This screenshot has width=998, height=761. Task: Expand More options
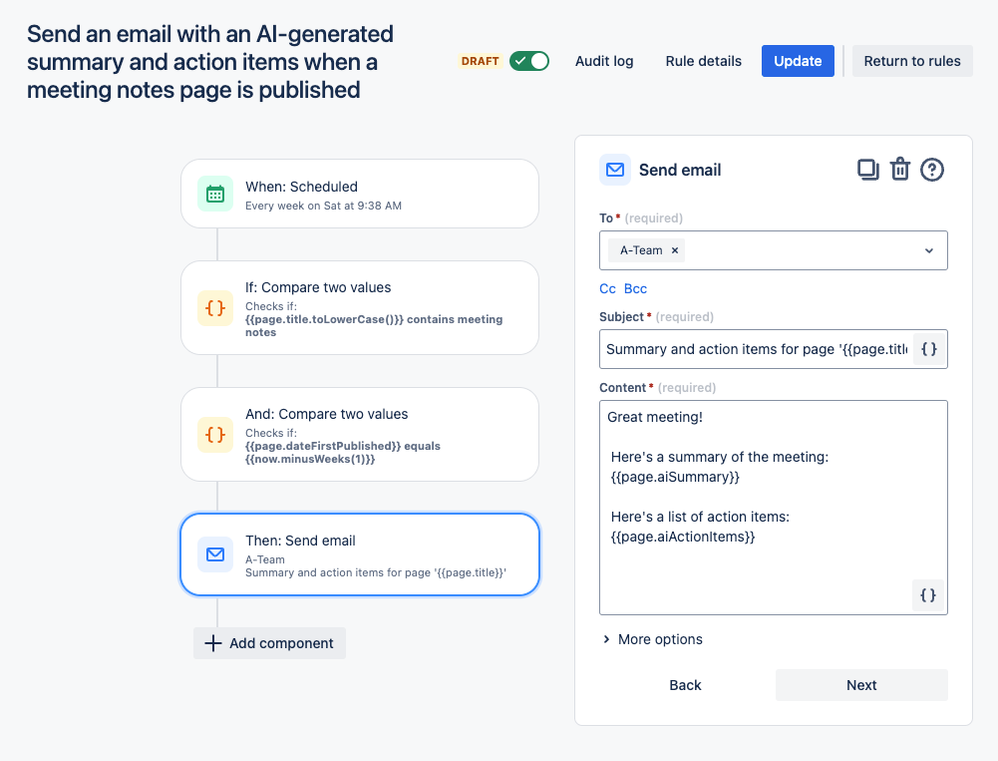653,639
